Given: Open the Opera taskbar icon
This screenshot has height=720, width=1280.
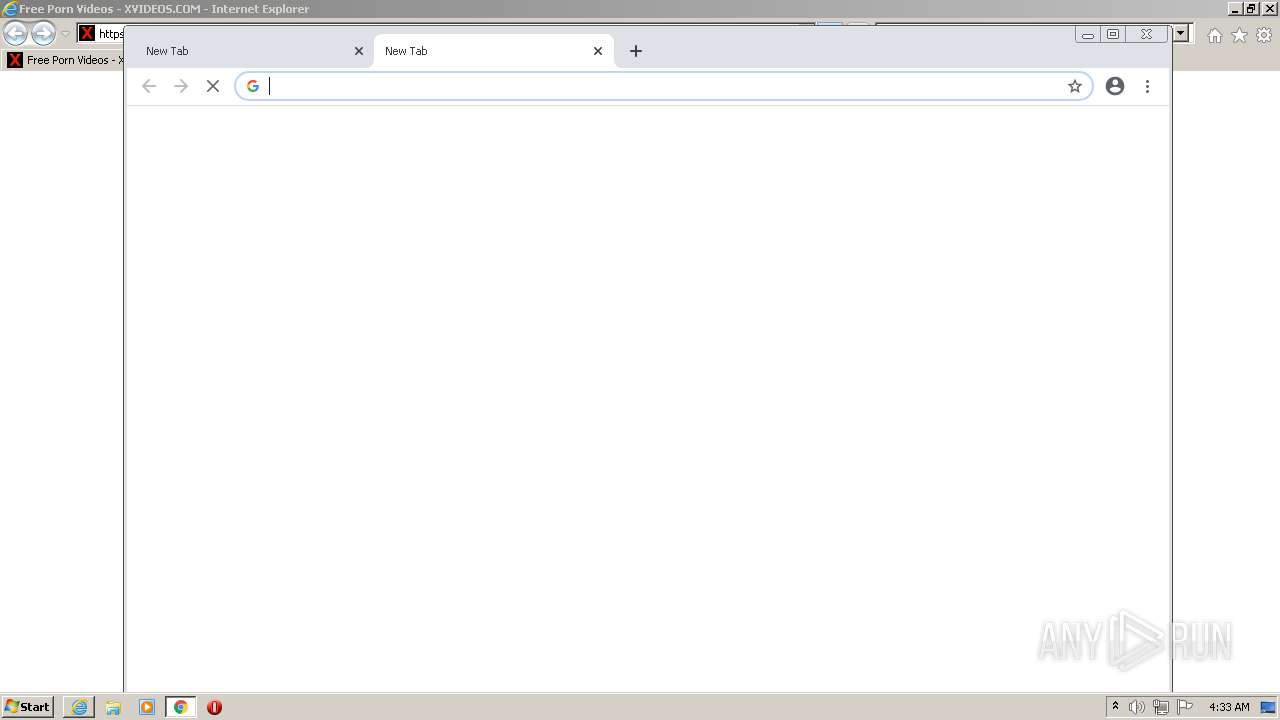Looking at the screenshot, I should 214,707.
